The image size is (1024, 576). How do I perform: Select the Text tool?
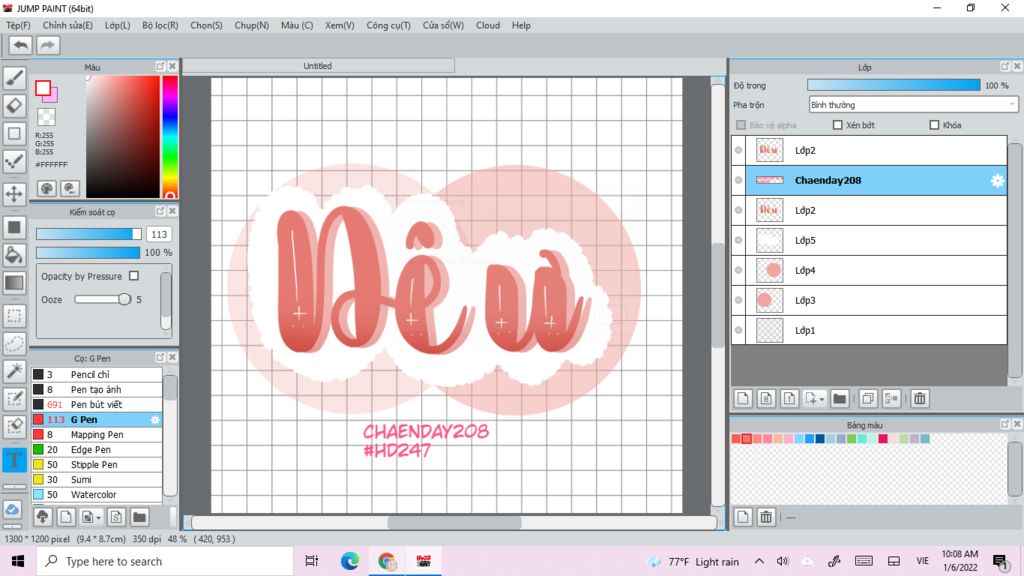(x=14, y=460)
